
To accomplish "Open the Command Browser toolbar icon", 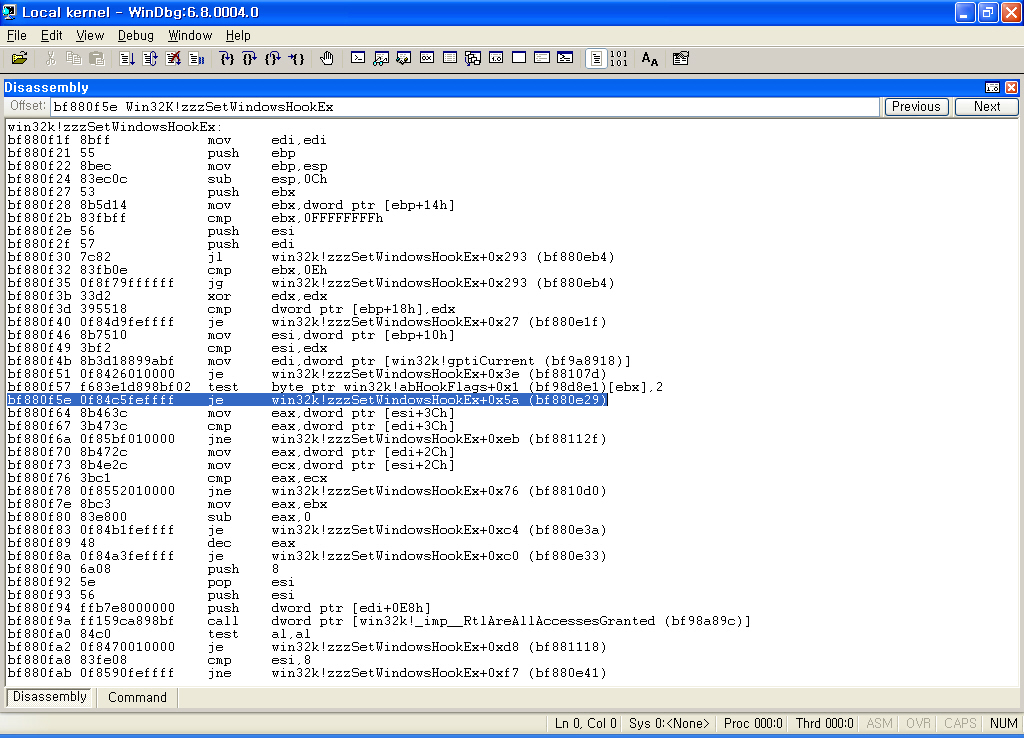I will coord(566,58).
